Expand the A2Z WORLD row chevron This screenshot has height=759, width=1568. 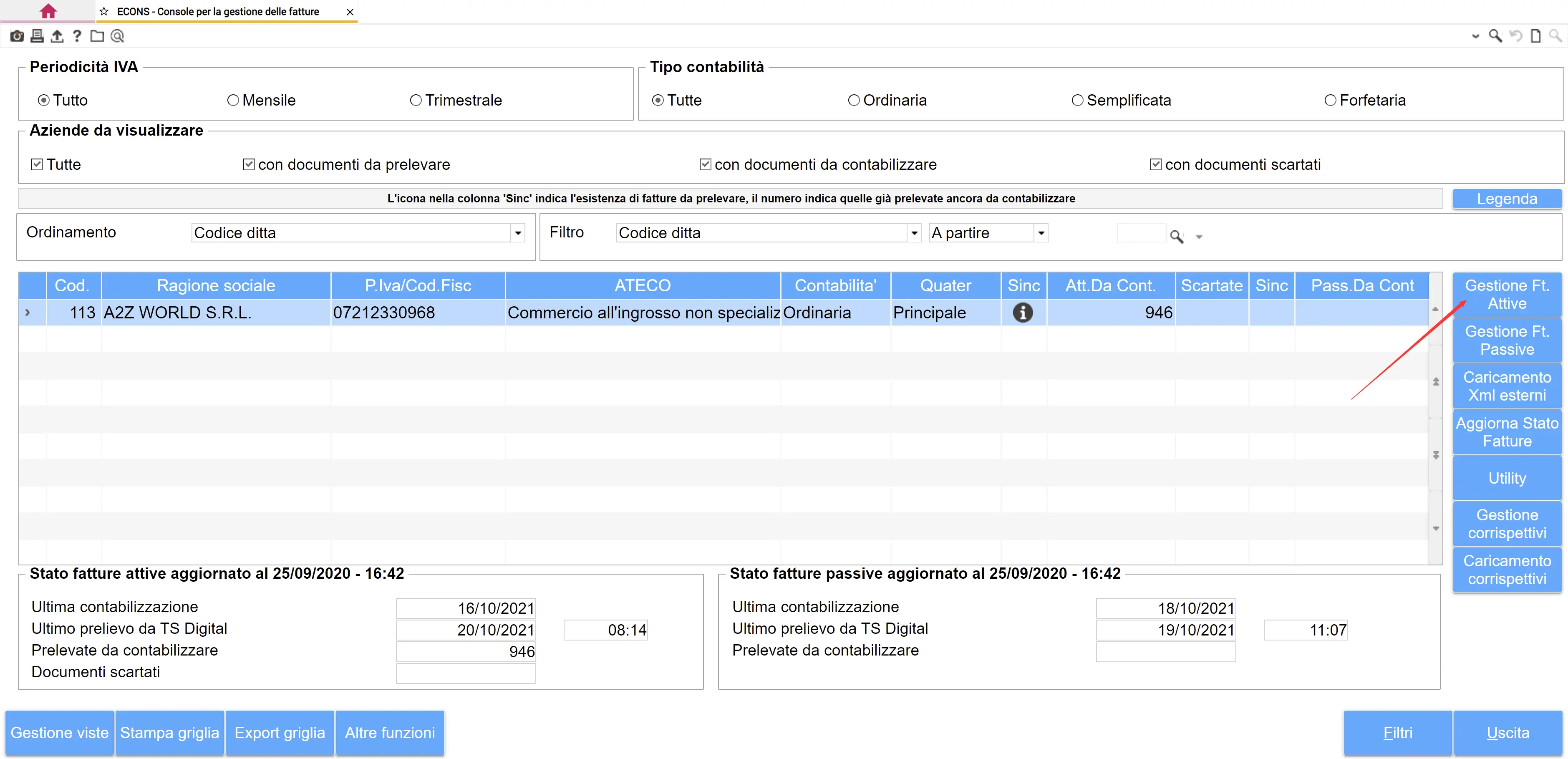pos(28,313)
